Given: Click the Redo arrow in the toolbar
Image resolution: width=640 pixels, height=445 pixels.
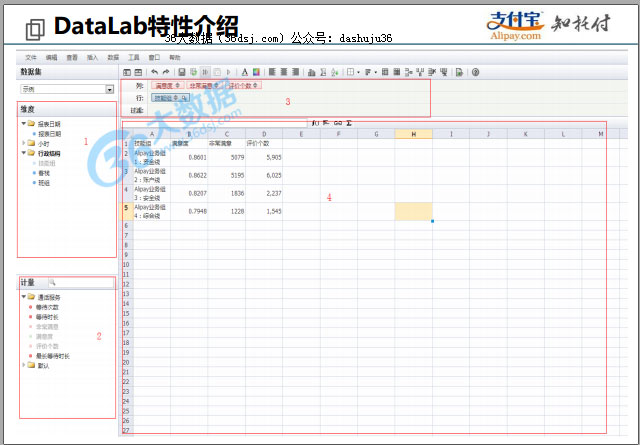Looking at the screenshot, I should (x=166, y=72).
